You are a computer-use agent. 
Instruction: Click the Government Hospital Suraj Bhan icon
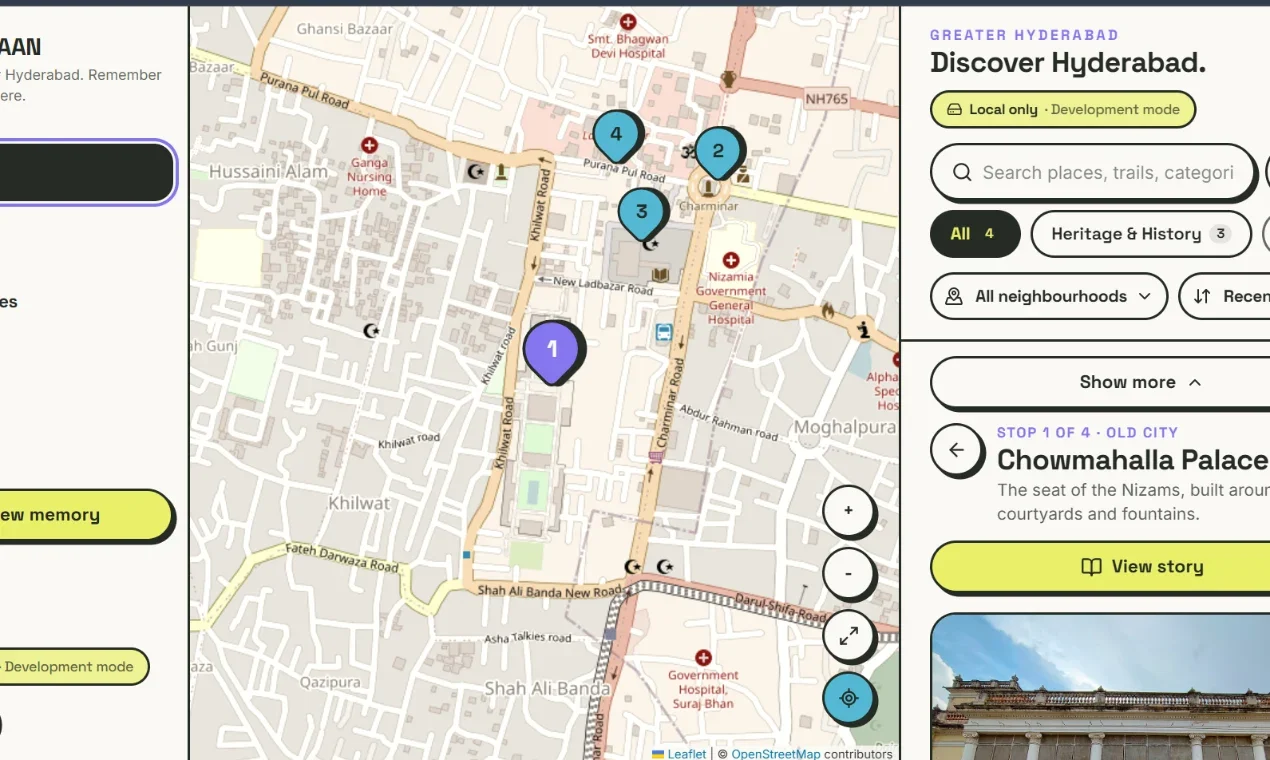tap(704, 657)
